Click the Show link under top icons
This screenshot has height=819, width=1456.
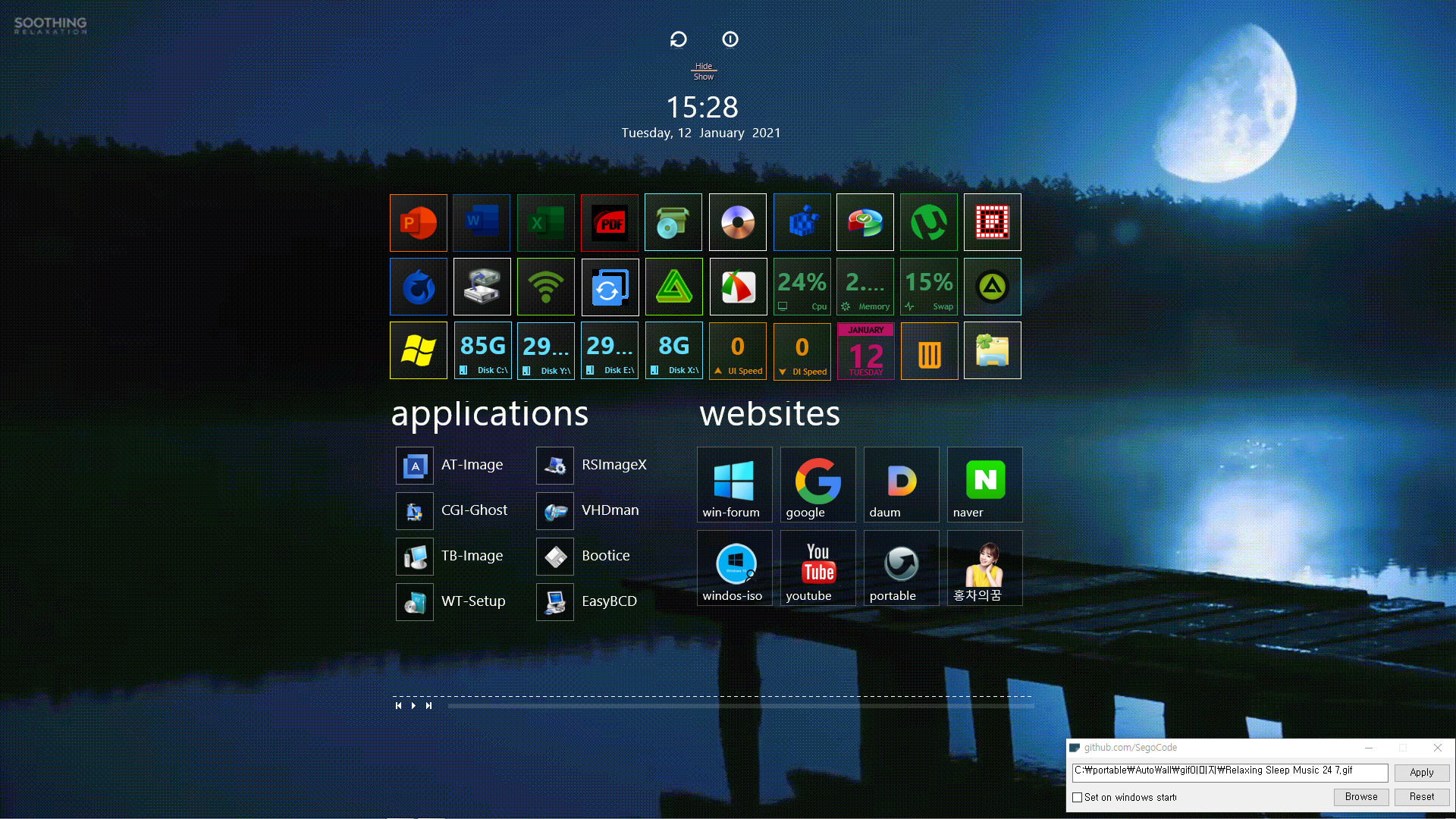point(704,77)
